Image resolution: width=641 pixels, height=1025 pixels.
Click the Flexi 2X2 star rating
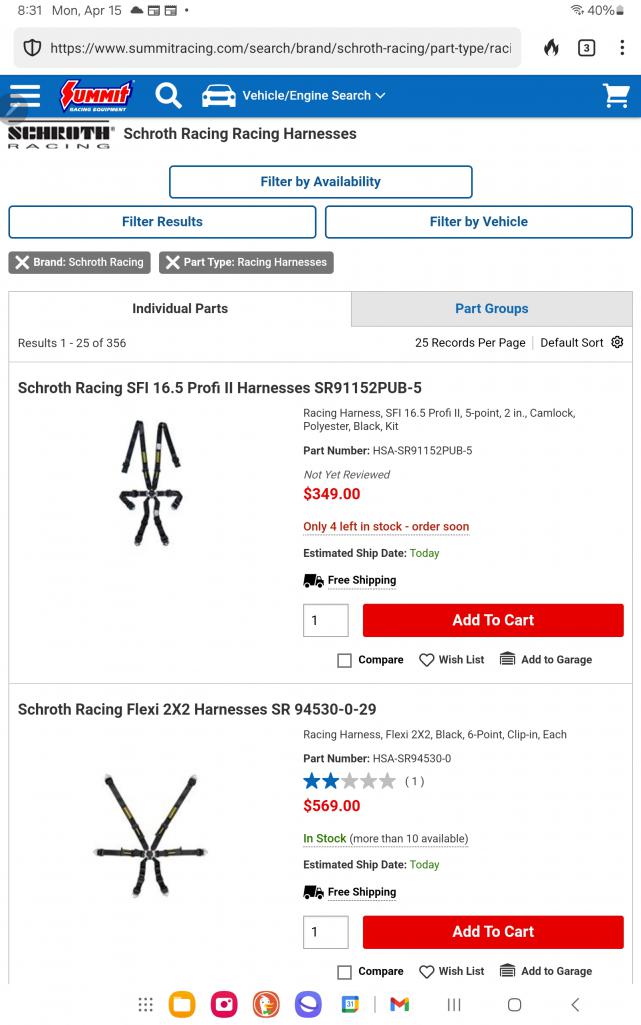point(349,781)
